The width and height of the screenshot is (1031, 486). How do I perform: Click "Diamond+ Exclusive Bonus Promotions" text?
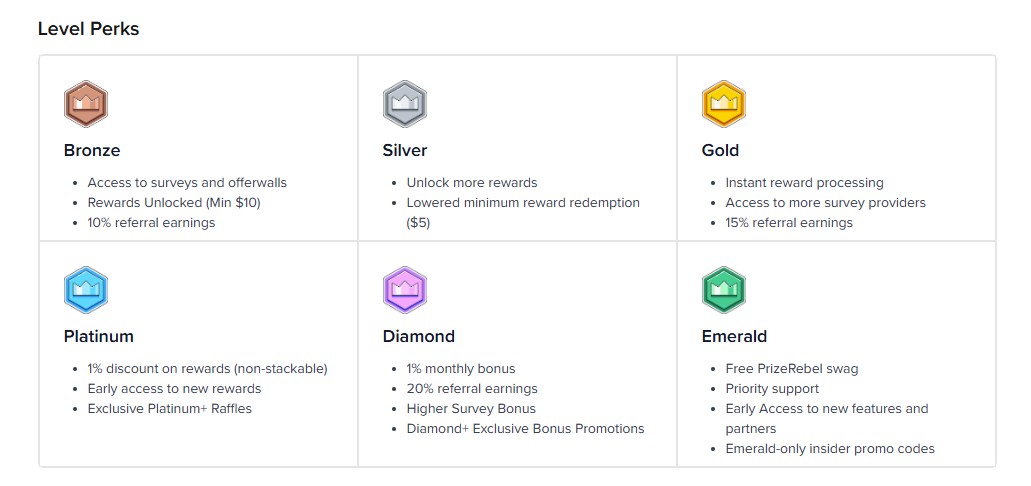pyautogui.click(x=525, y=429)
